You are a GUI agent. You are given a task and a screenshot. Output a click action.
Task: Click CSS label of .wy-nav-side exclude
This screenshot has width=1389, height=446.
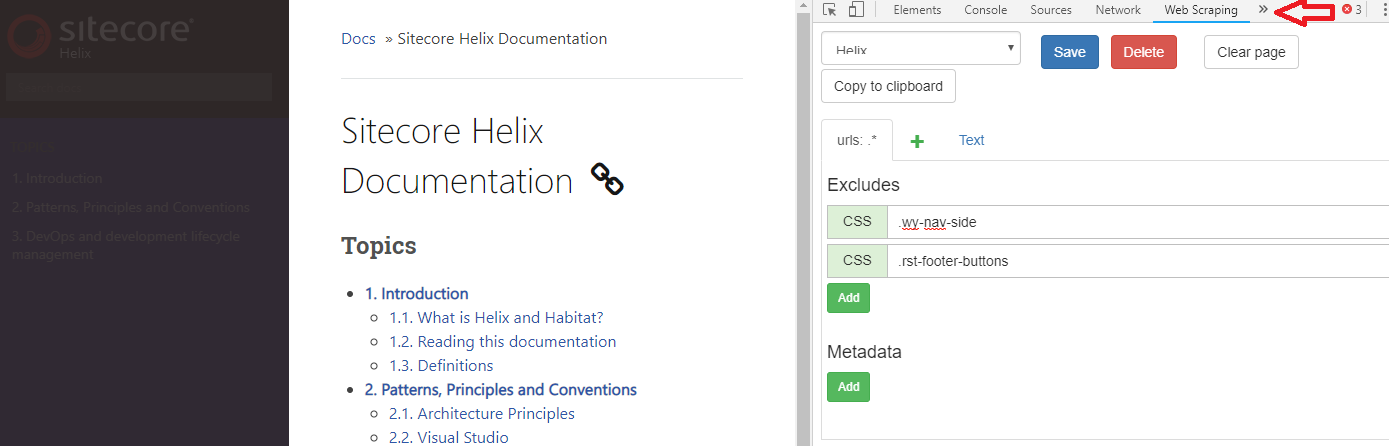tap(857, 222)
